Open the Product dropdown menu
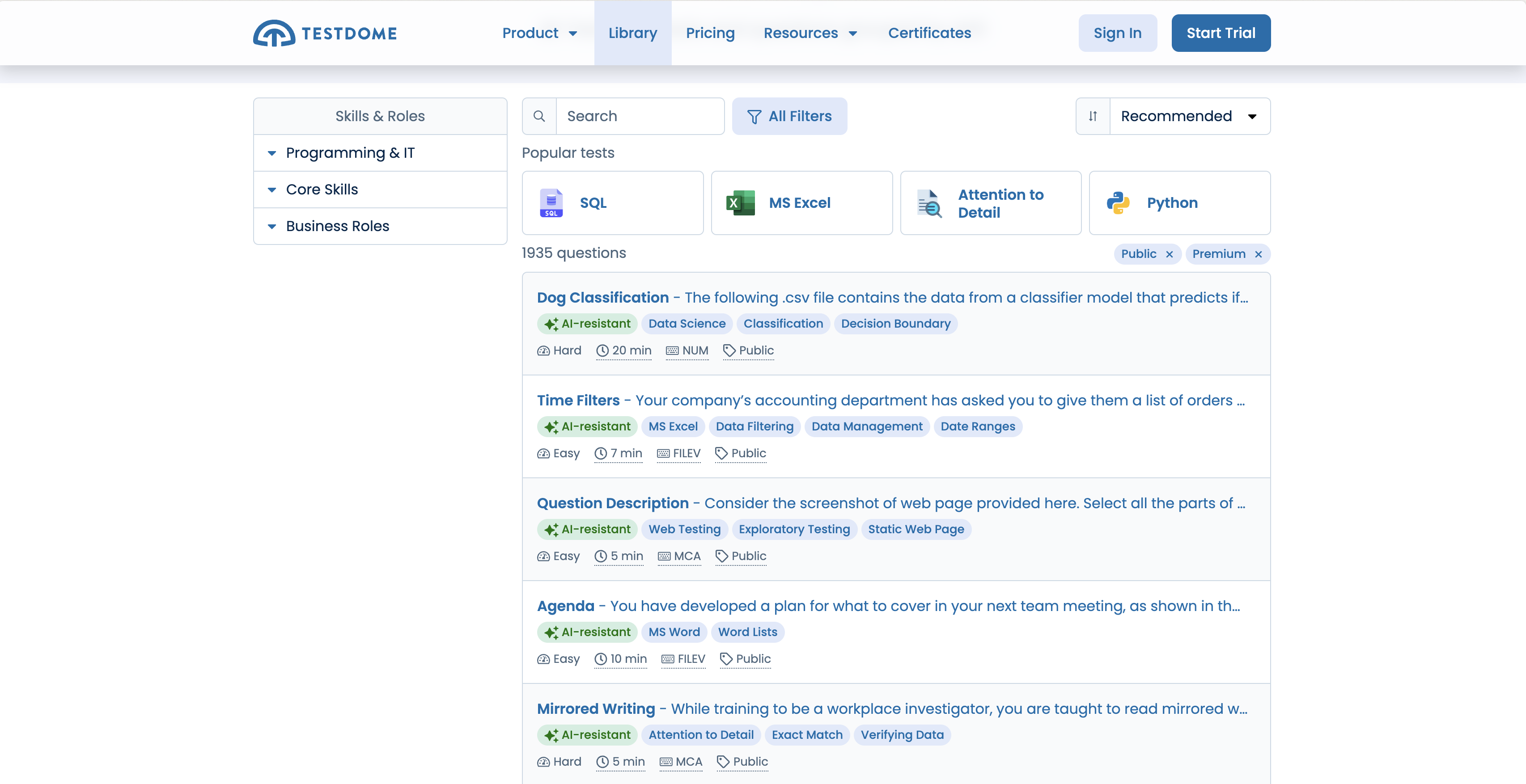The width and height of the screenshot is (1526, 784). (x=539, y=33)
